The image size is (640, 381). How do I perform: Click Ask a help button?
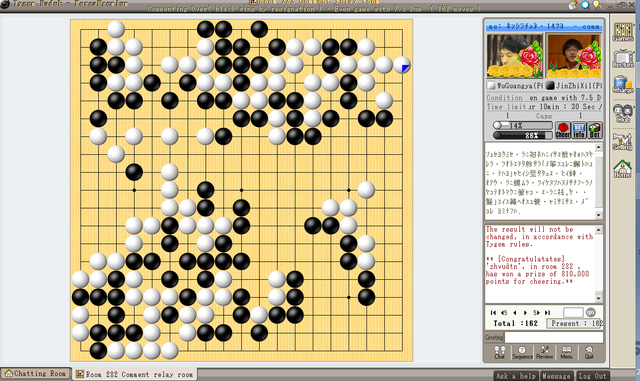click(x=516, y=376)
